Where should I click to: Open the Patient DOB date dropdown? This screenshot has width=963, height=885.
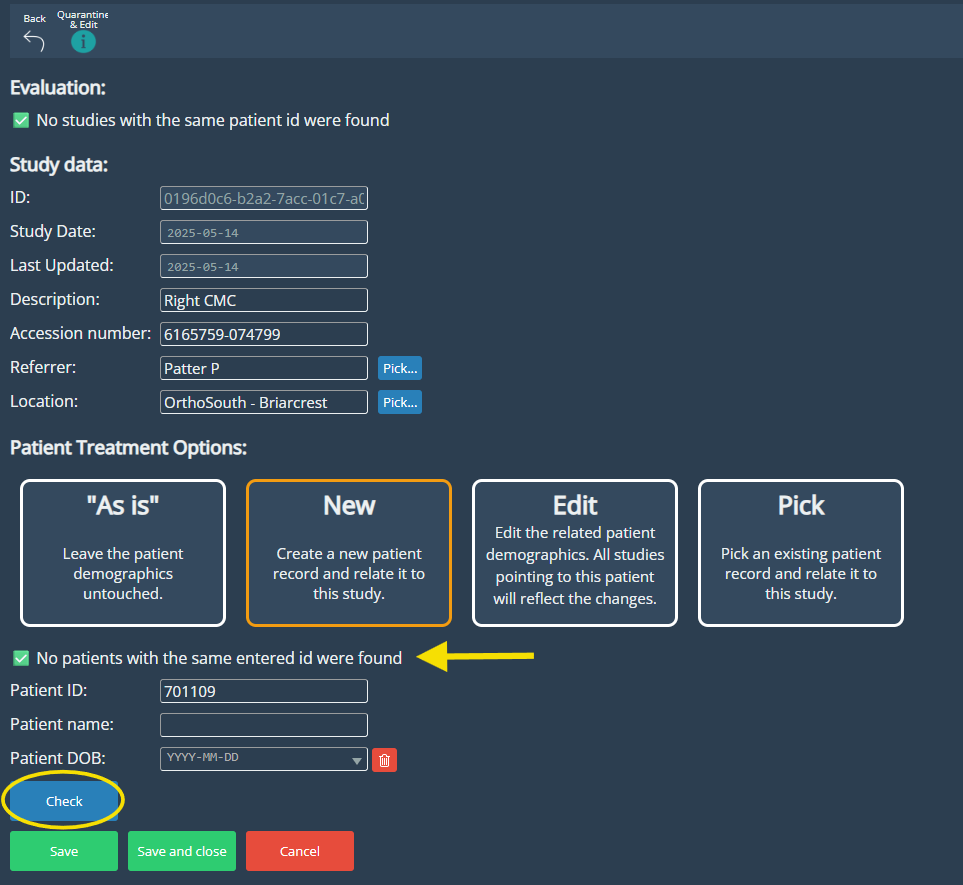(x=358, y=761)
